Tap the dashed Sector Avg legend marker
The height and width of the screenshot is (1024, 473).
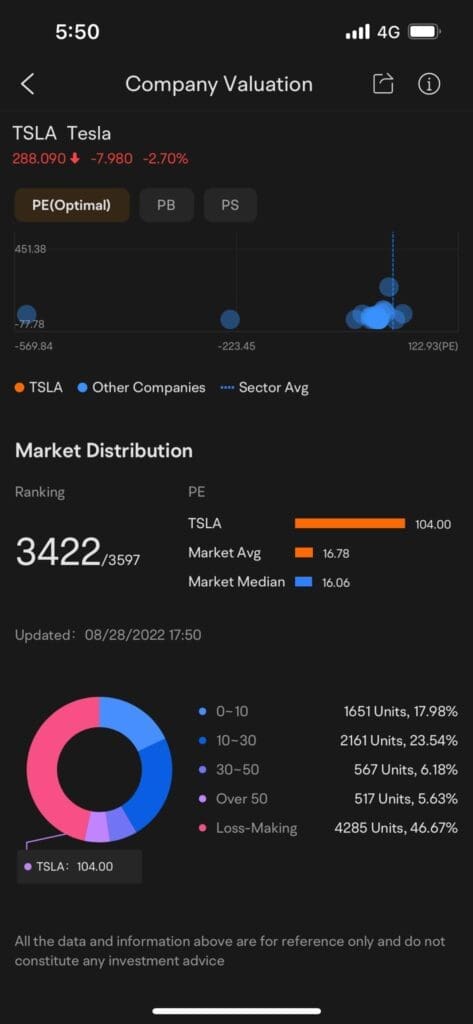click(x=227, y=388)
